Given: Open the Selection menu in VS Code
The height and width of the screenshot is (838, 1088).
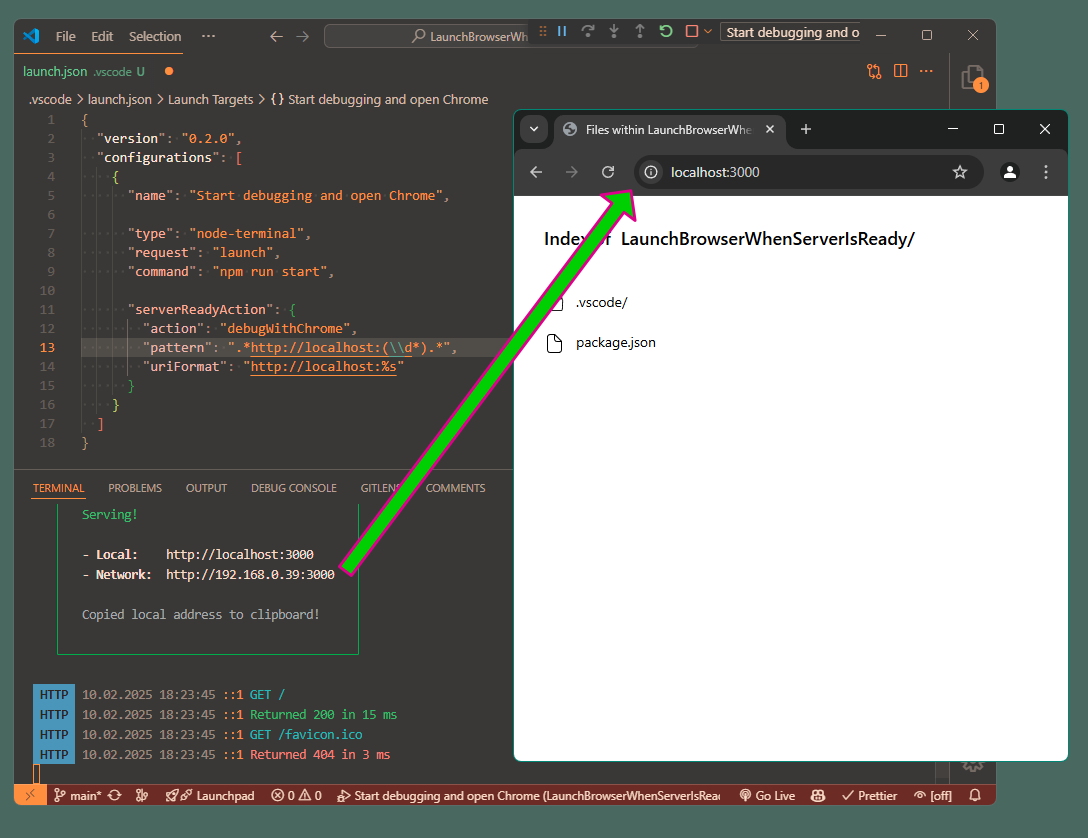Looking at the screenshot, I should click(x=155, y=36).
